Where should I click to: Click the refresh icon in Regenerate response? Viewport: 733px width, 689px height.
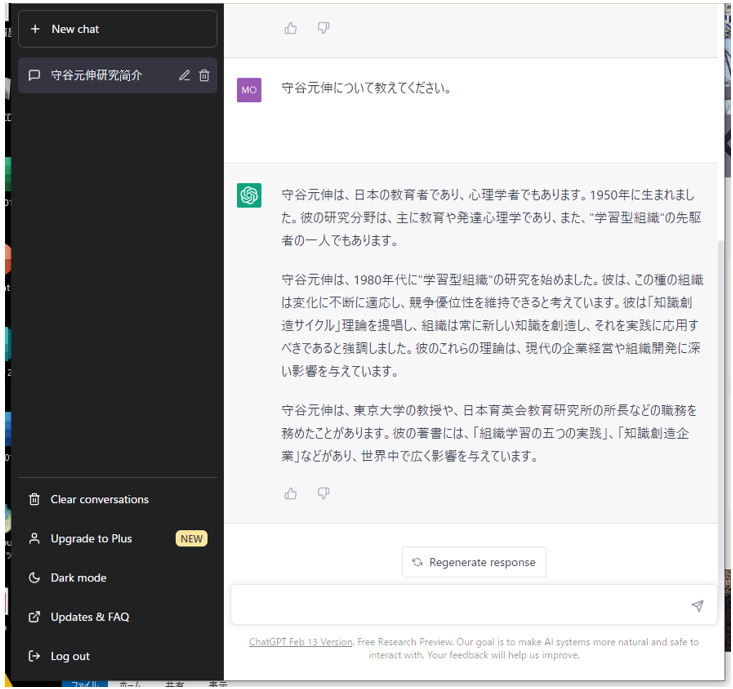click(x=417, y=562)
